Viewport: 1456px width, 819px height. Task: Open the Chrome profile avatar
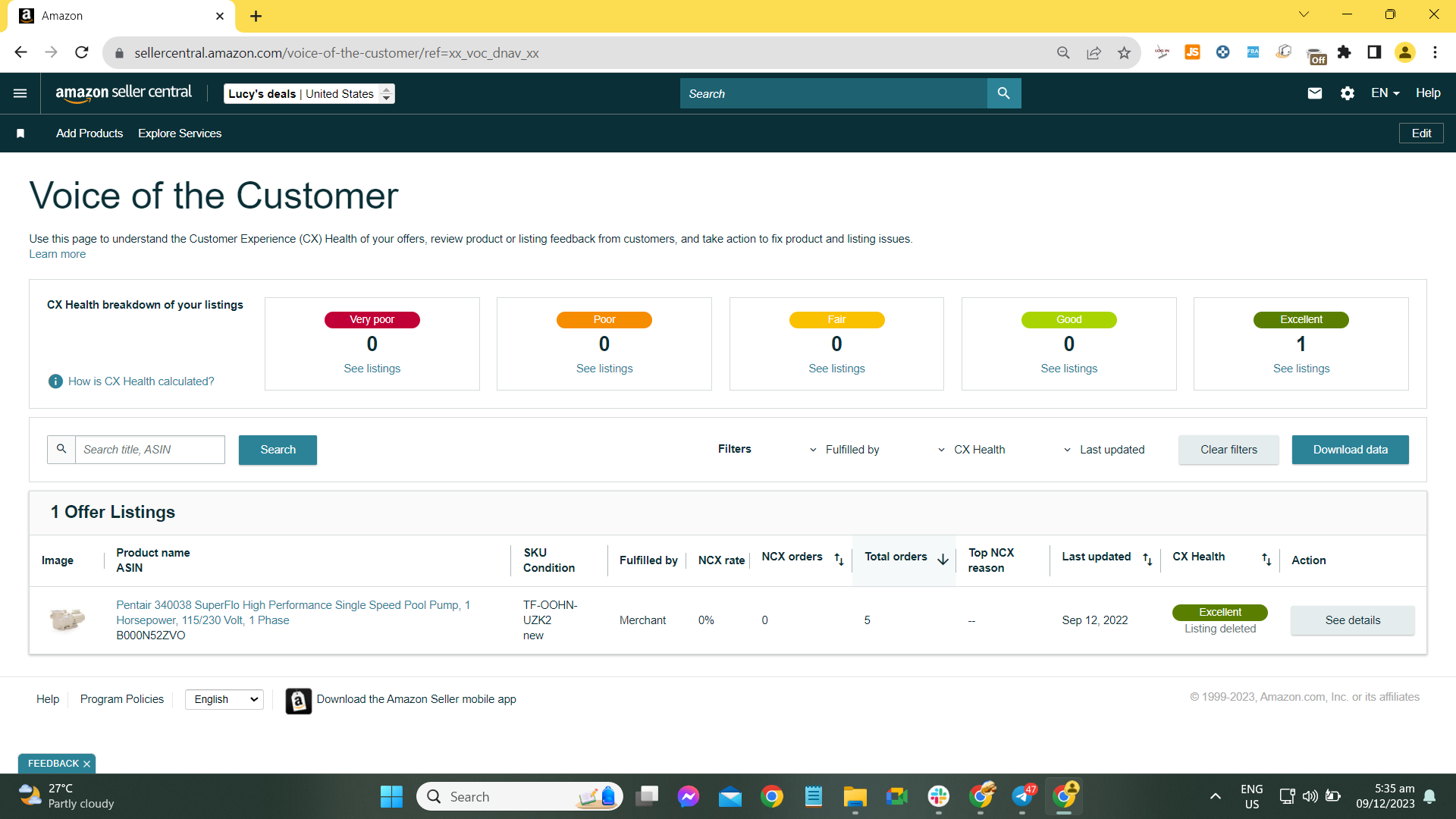(x=1405, y=52)
